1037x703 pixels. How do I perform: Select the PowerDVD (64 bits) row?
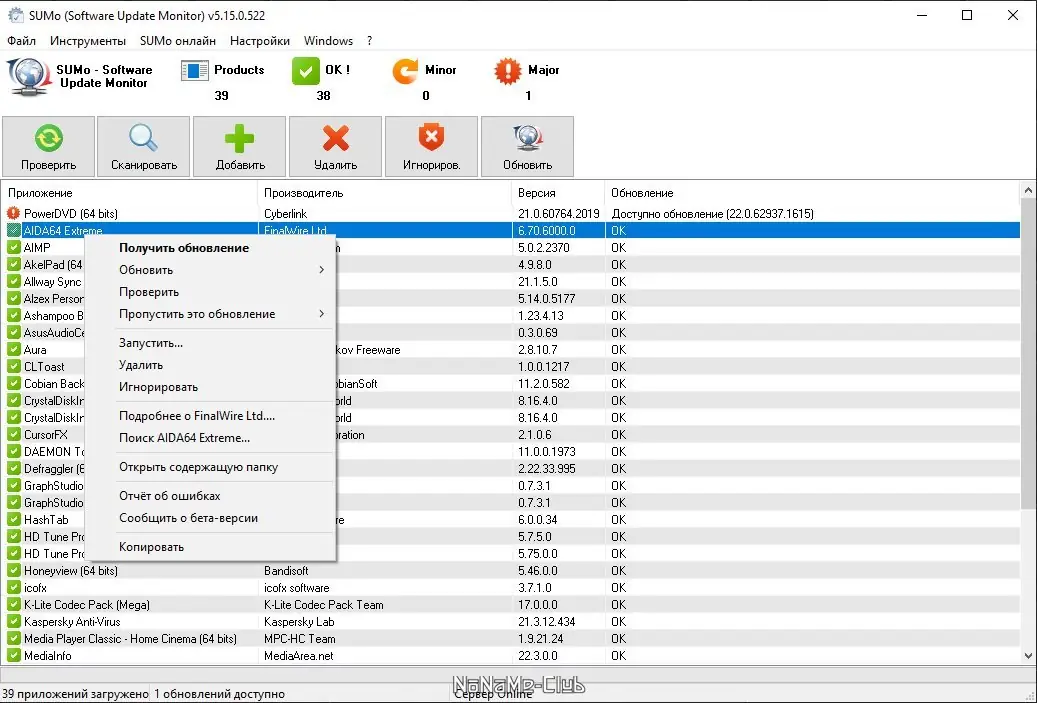[511, 213]
